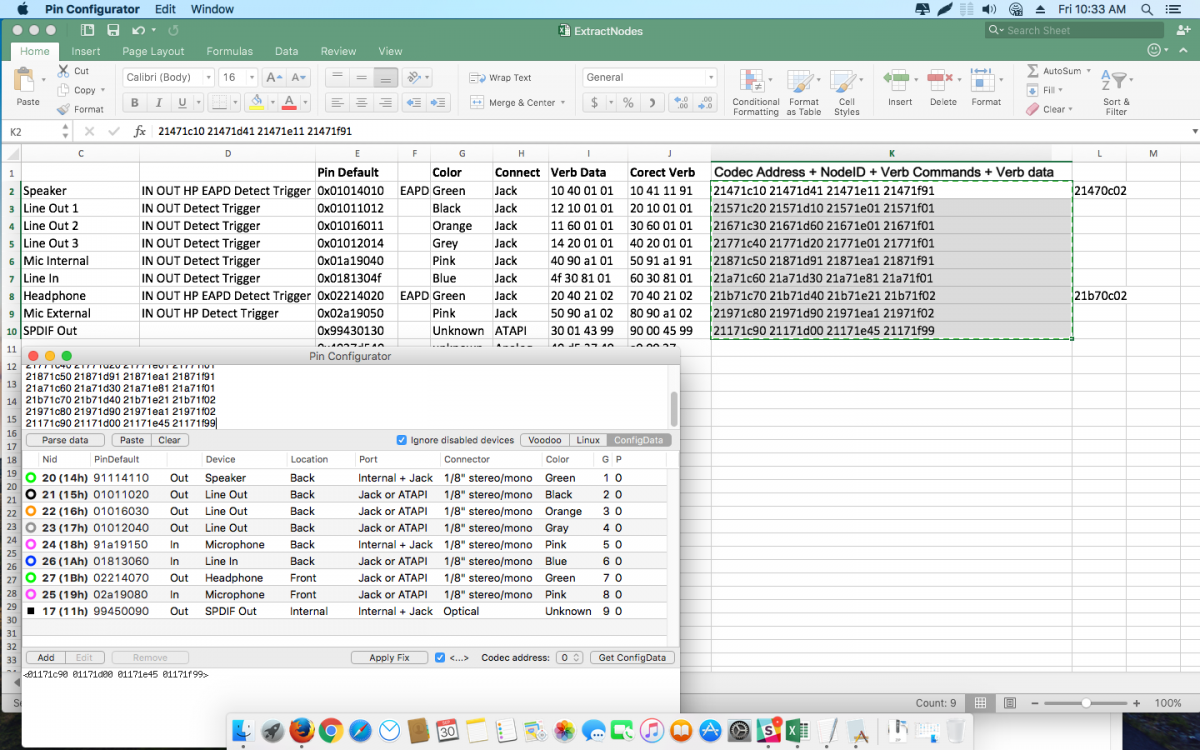Expand the General number format dropdown
The image size is (1200, 750).
tap(711, 77)
